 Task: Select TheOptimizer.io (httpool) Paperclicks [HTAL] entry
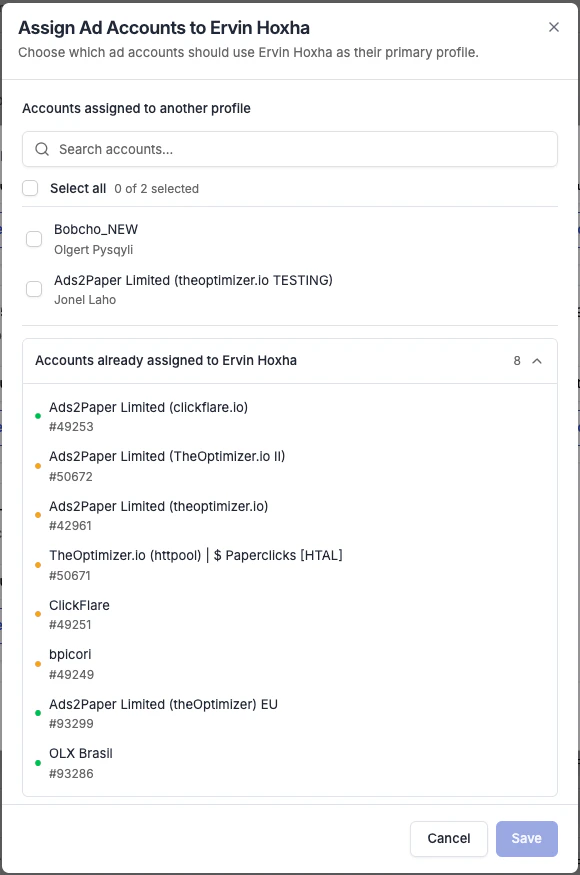[196, 555]
